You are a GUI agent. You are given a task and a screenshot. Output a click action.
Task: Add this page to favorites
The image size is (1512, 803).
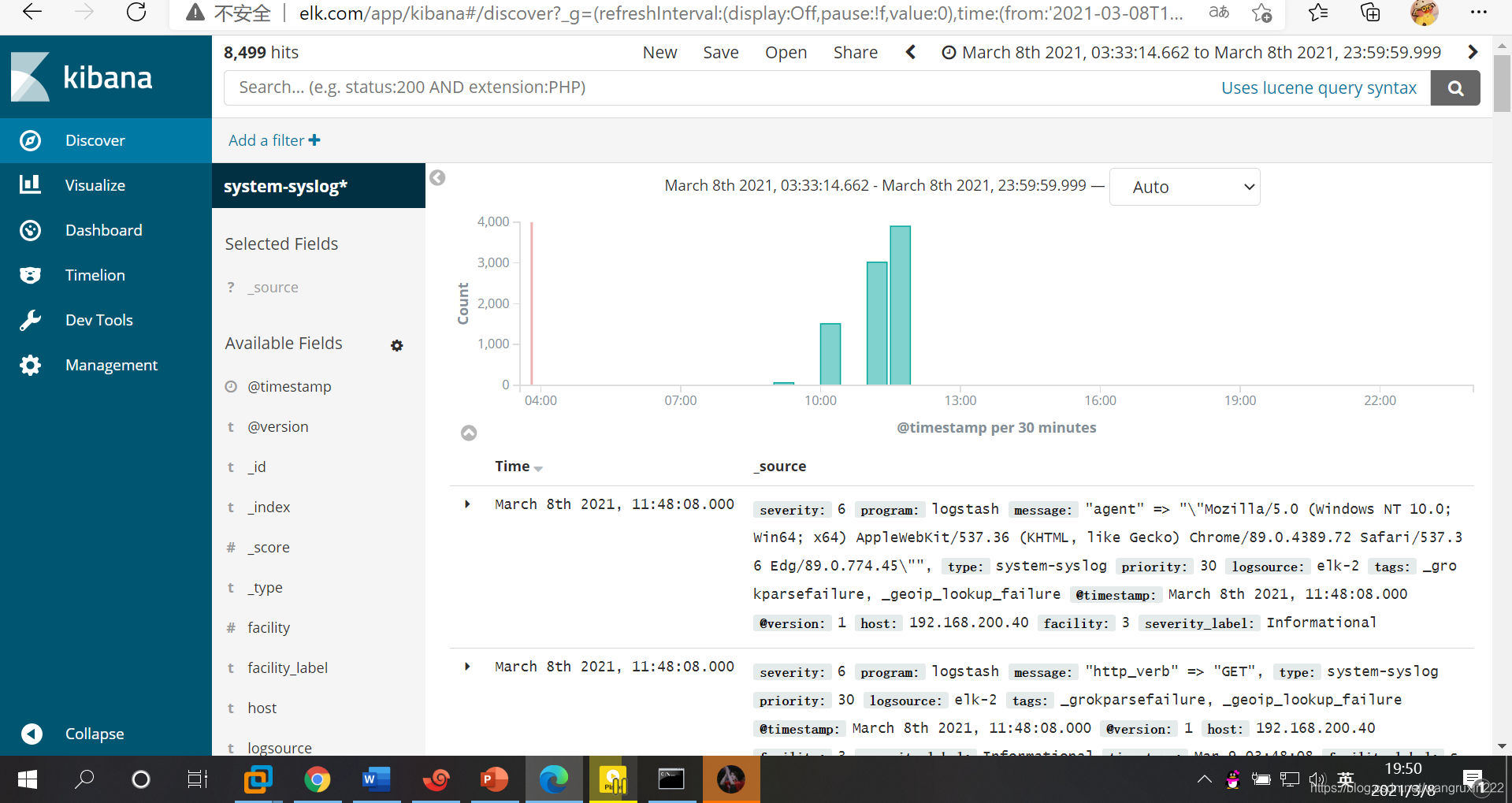pos(1262,12)
